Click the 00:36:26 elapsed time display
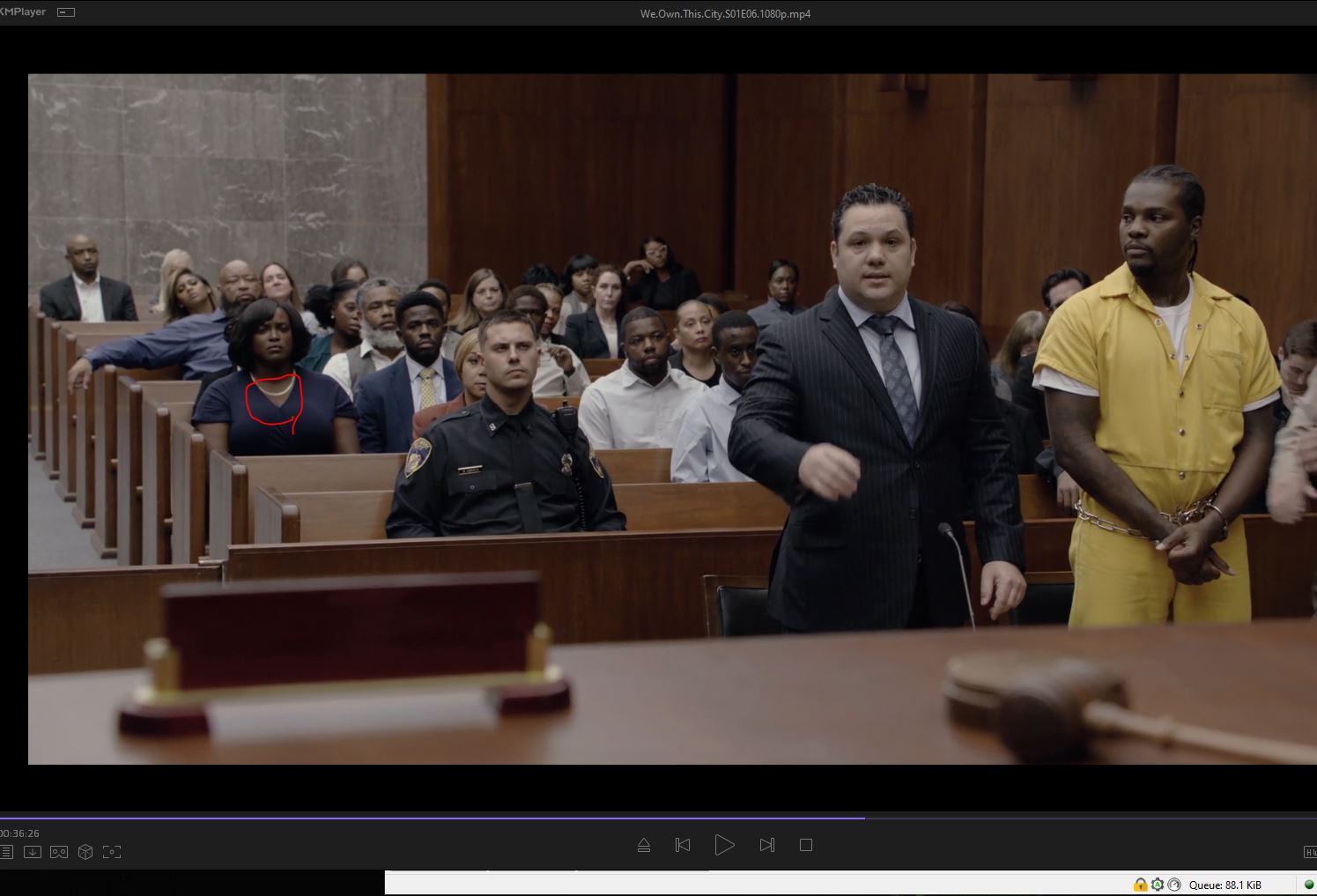 20,833
